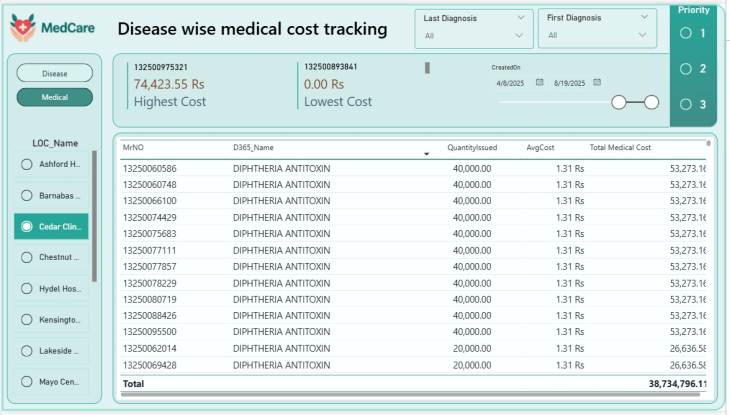The image size is (730, 415).
Task: Click the start date field 4/8/2025
Action: click(x=511, y=83)
